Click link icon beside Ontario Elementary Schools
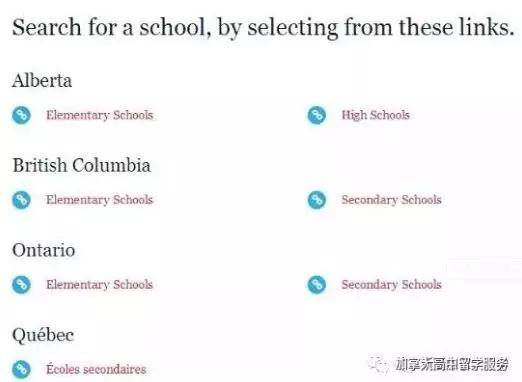Image resolution: width=522 pixels, height=382 pixels. coord(21,285)
